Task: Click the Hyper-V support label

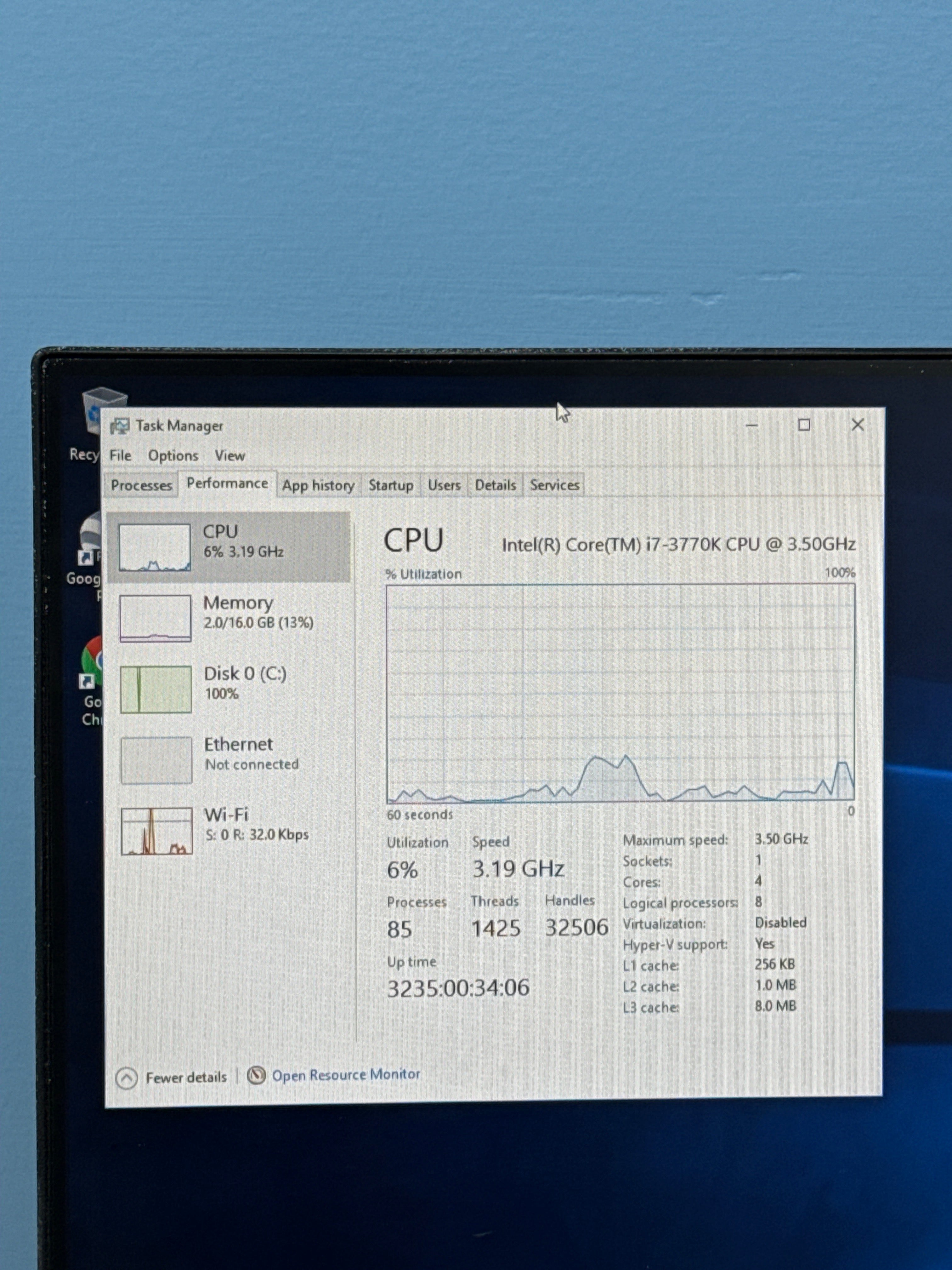Action: point(675,945)
